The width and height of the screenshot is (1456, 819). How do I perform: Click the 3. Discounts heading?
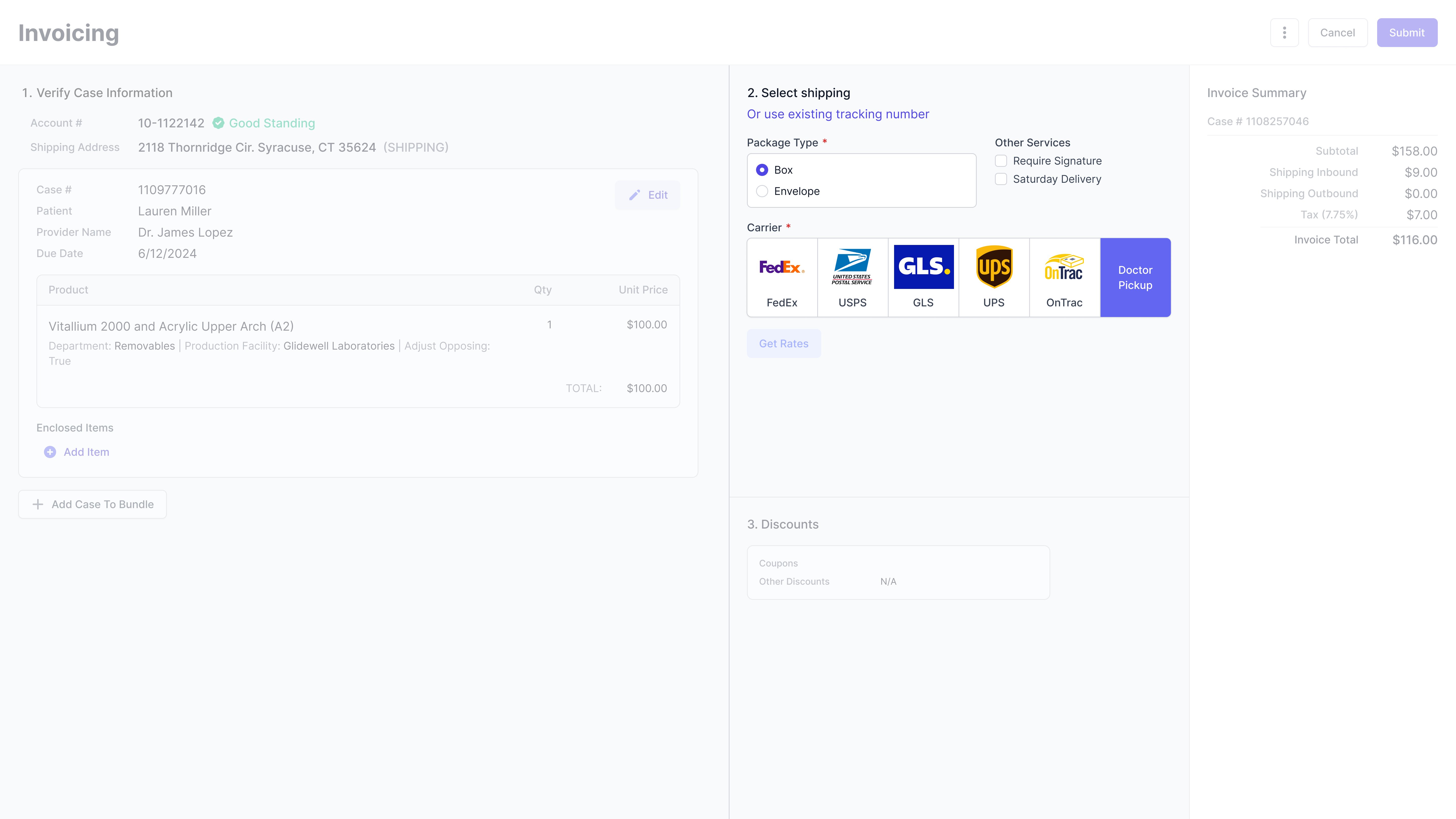coord(782,525)
